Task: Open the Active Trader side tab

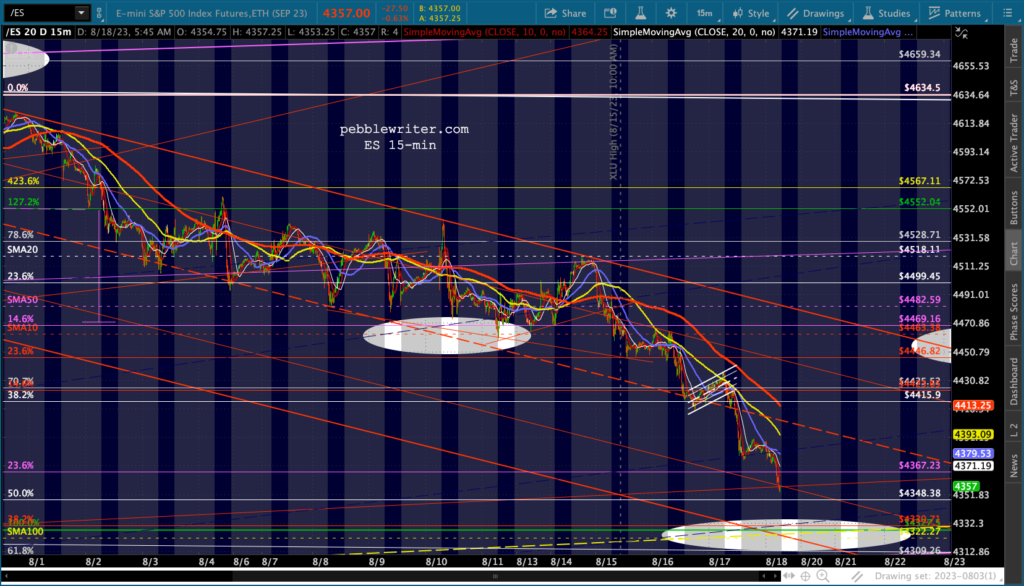Action: tap(1014, 142)
